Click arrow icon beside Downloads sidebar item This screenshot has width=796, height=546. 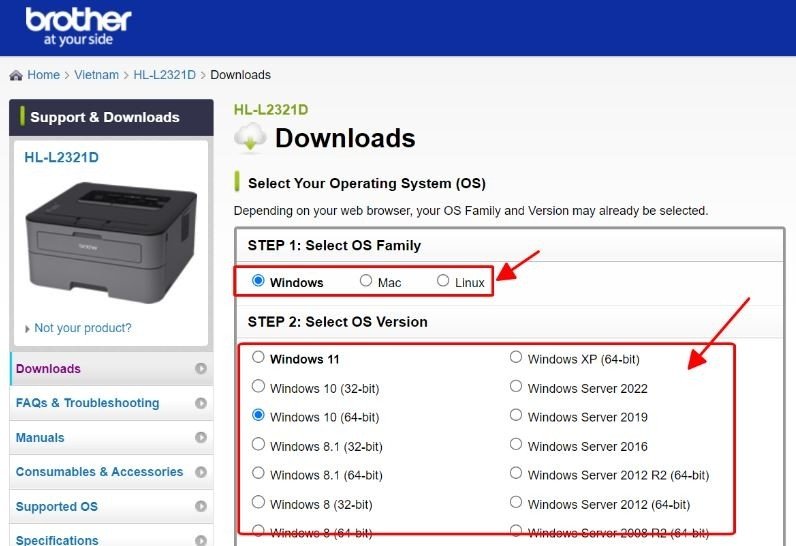pos(201,369)
